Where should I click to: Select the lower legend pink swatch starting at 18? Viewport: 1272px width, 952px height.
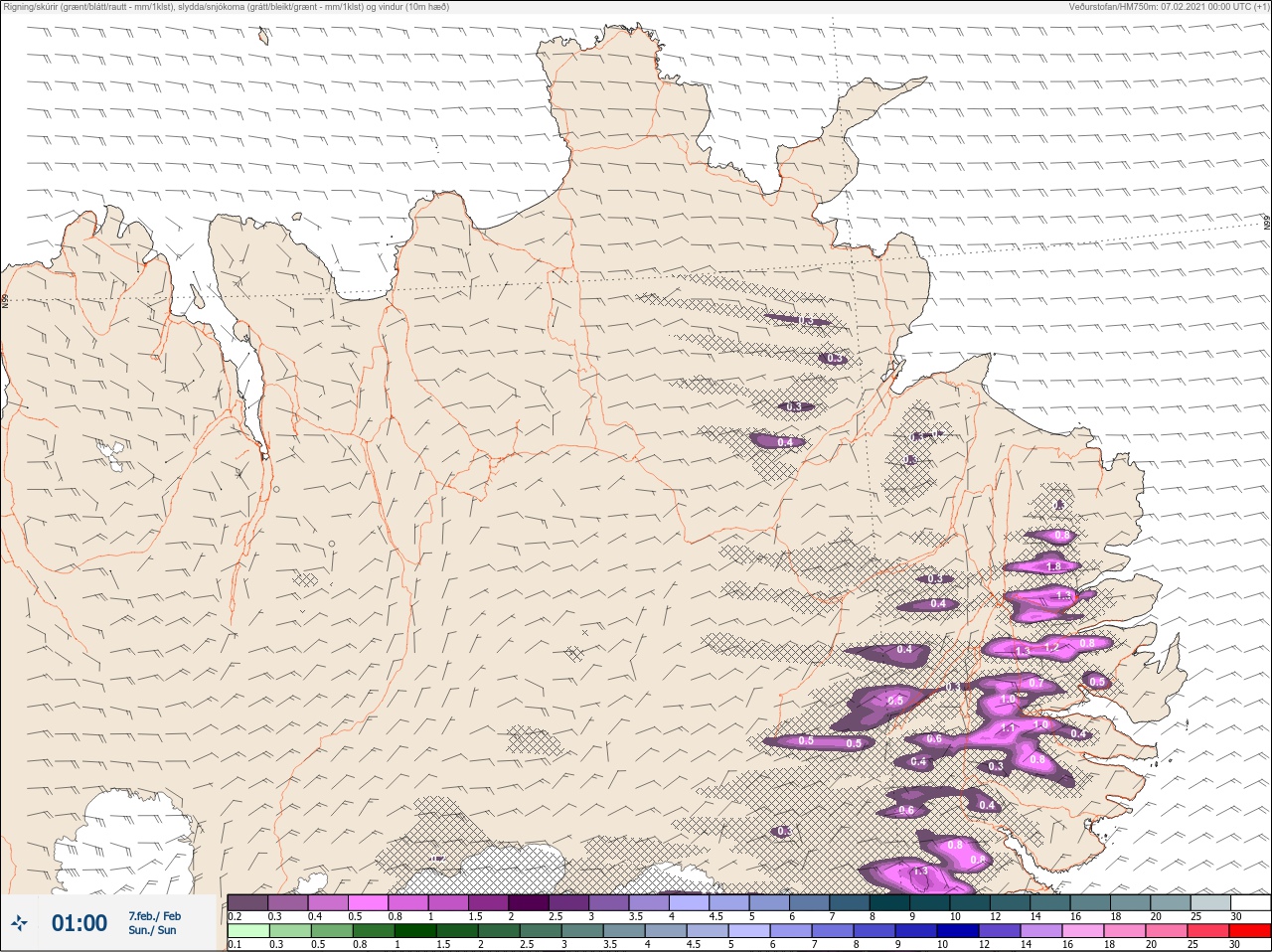(x=1126, y=931)
